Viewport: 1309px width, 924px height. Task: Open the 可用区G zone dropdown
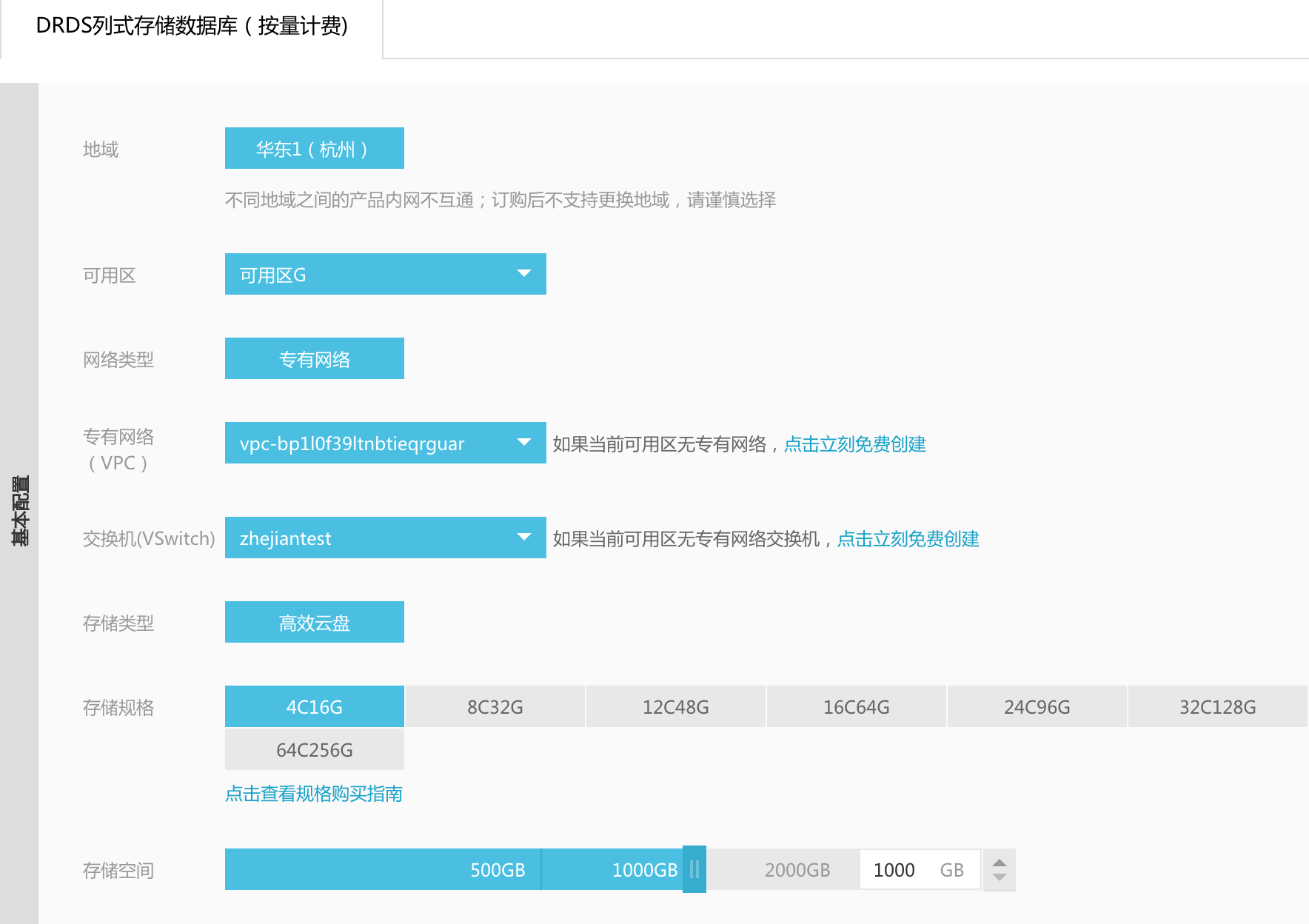(x=385, y=275)
